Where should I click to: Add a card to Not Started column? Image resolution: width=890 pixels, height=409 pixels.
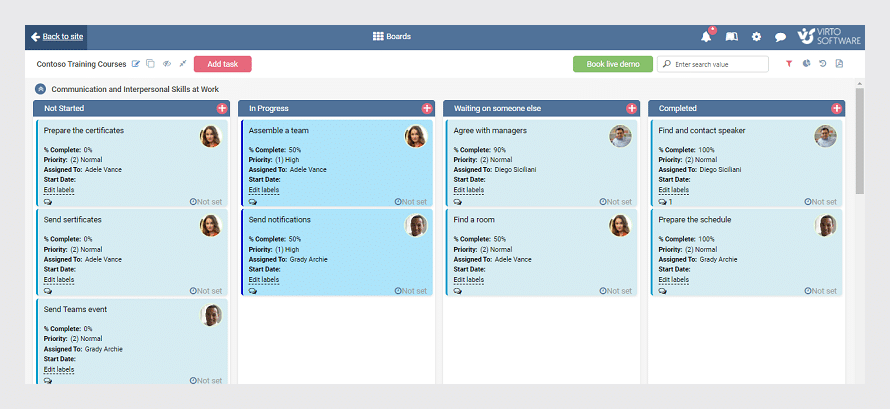[x=221, y=108]
